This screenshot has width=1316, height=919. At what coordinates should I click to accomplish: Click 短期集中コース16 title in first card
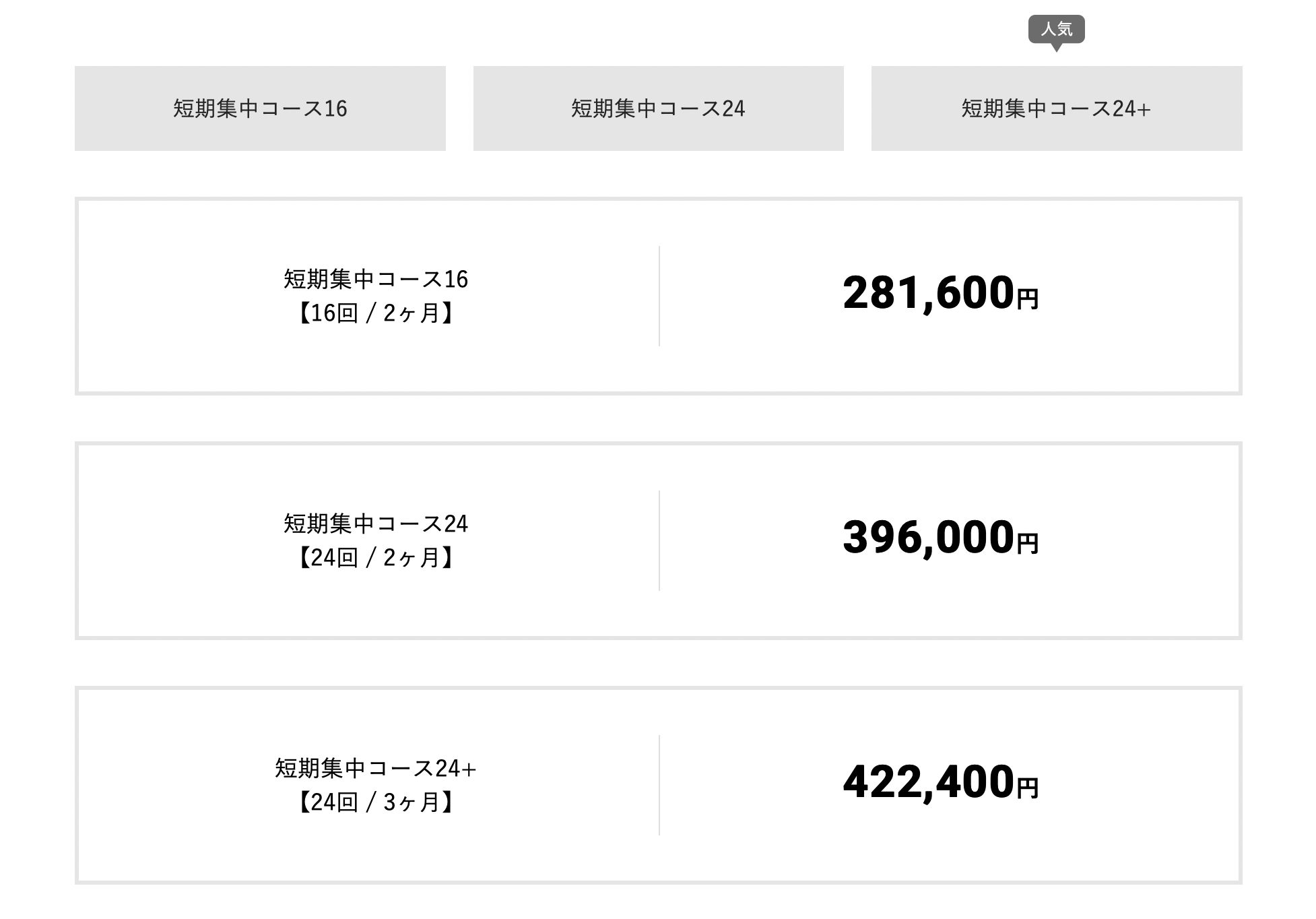pyautogui.click(x=376, y=279)
